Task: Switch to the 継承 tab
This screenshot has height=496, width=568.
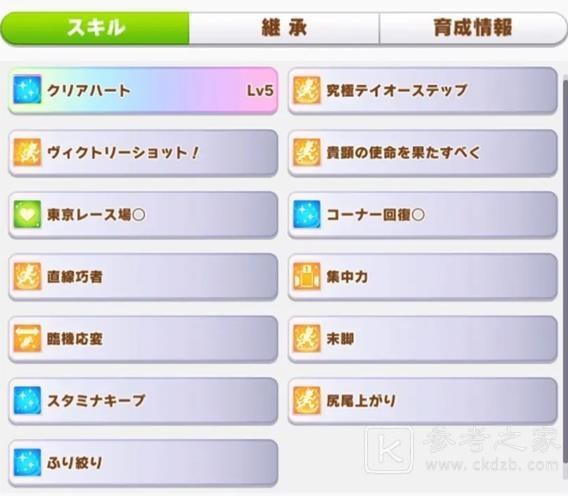Action: tap(284, 28)
